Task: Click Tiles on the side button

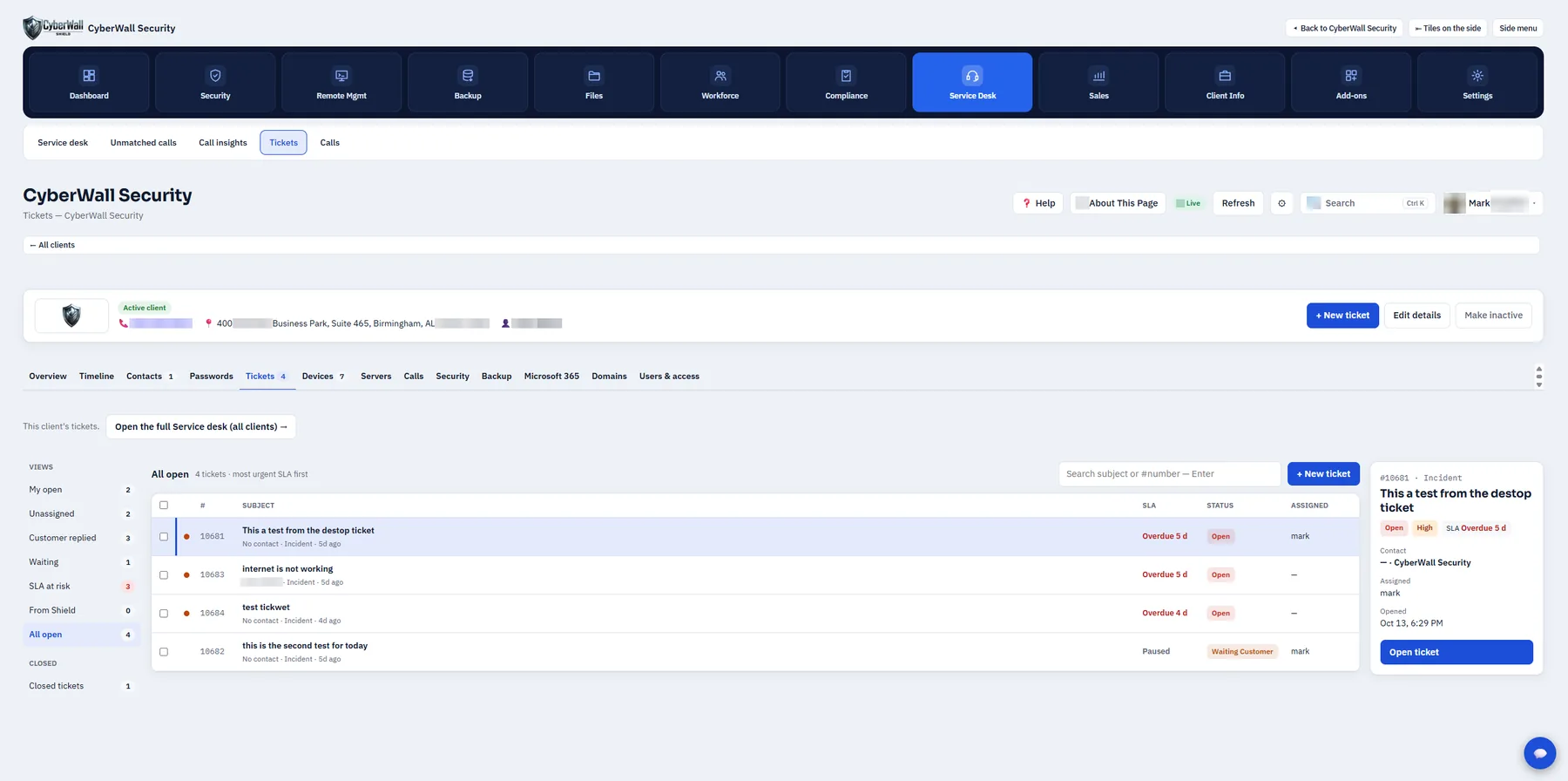Action: [1448, 28]
